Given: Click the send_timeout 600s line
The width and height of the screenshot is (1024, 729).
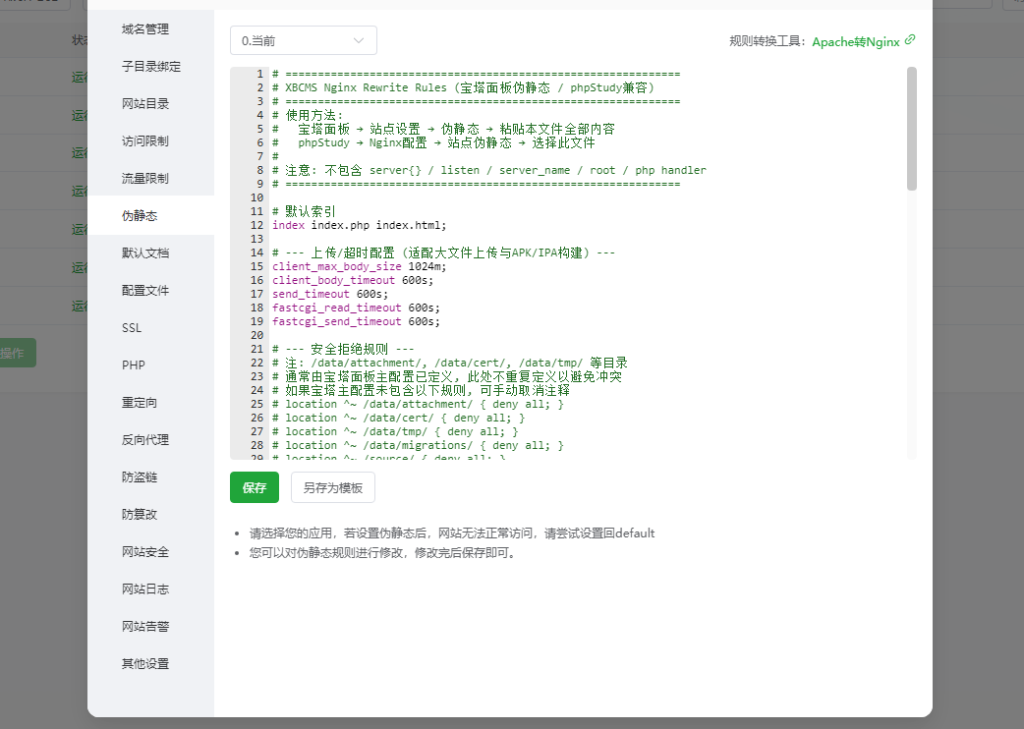Looking at the screenshot, I should [330, 294].
